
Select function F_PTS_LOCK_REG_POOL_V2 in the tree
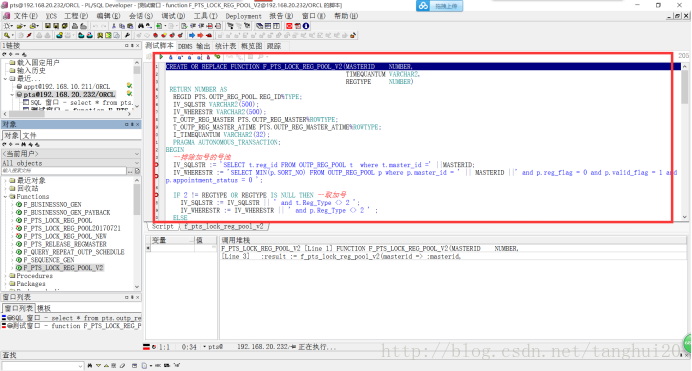(63, 268)
